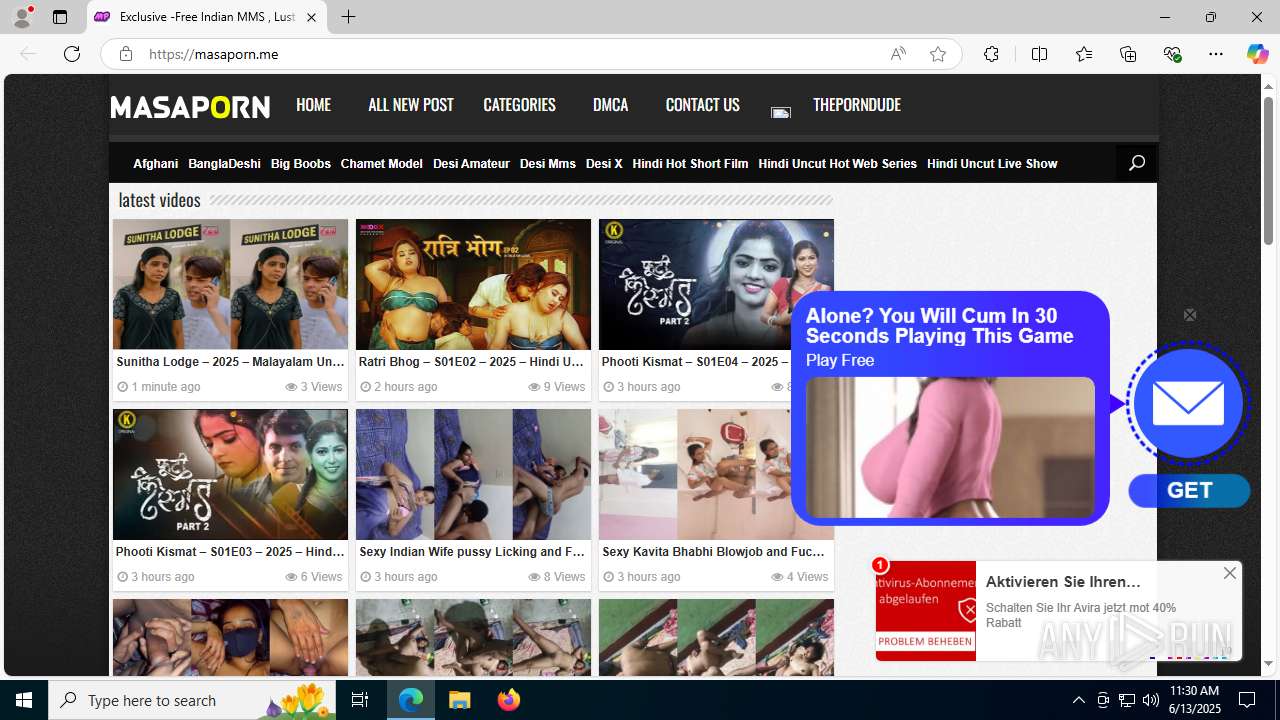The image size is (1280, 720).
Task: Open the volume speaker tray icon
Action: 1150,700
